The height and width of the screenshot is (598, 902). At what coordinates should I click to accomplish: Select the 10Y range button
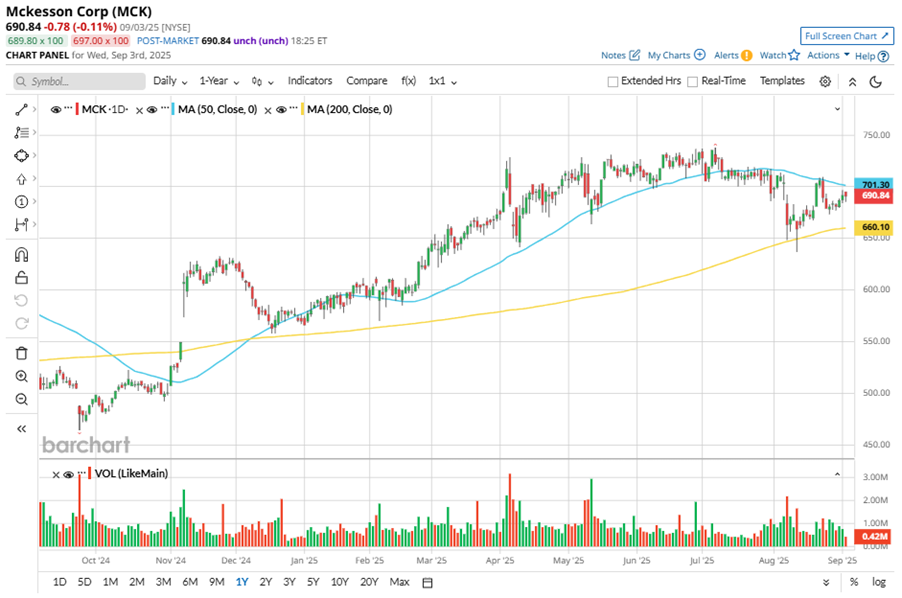(339, 582)
